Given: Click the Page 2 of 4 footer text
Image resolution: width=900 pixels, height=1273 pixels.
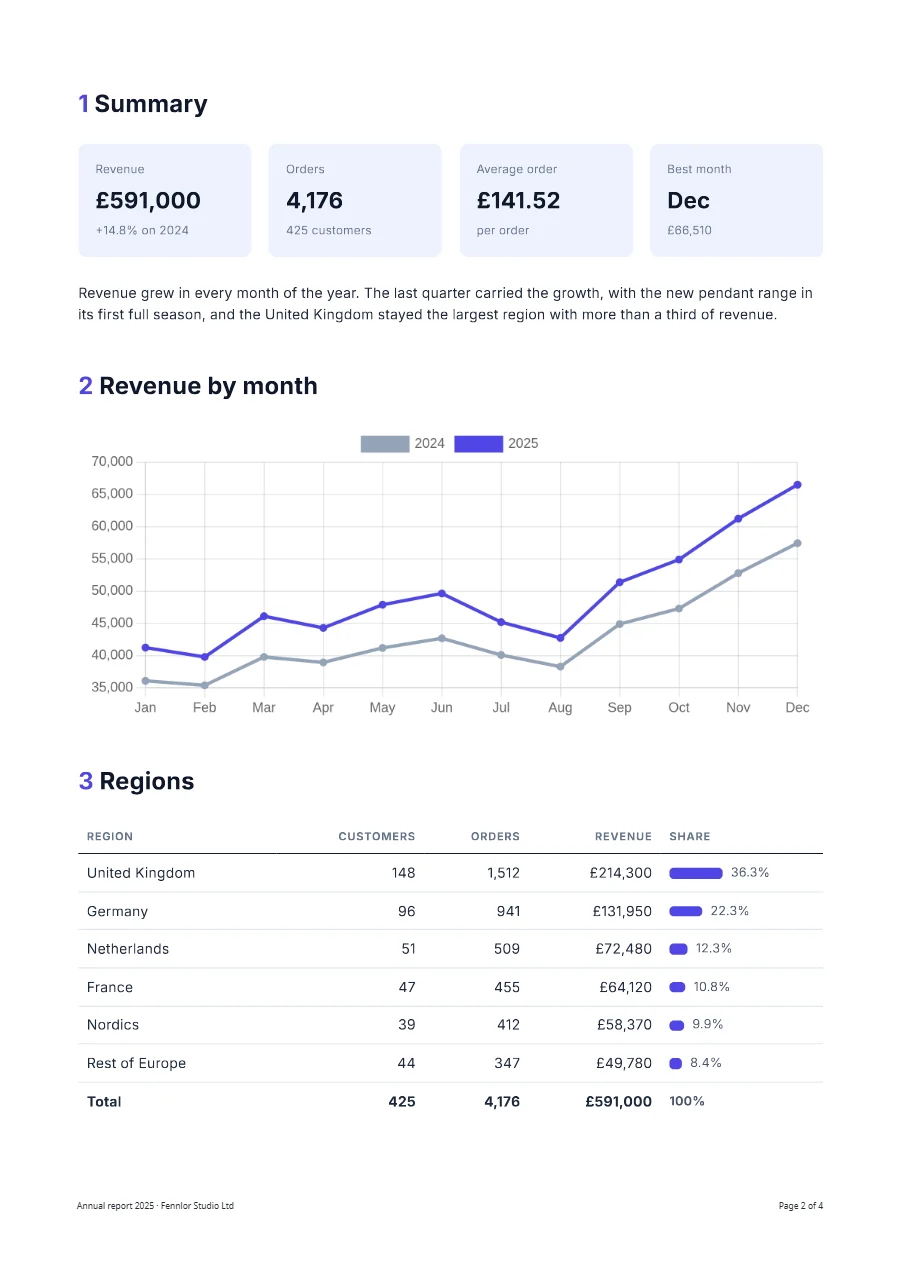Looking at the screenshot, I should [x=801, y=1206].
